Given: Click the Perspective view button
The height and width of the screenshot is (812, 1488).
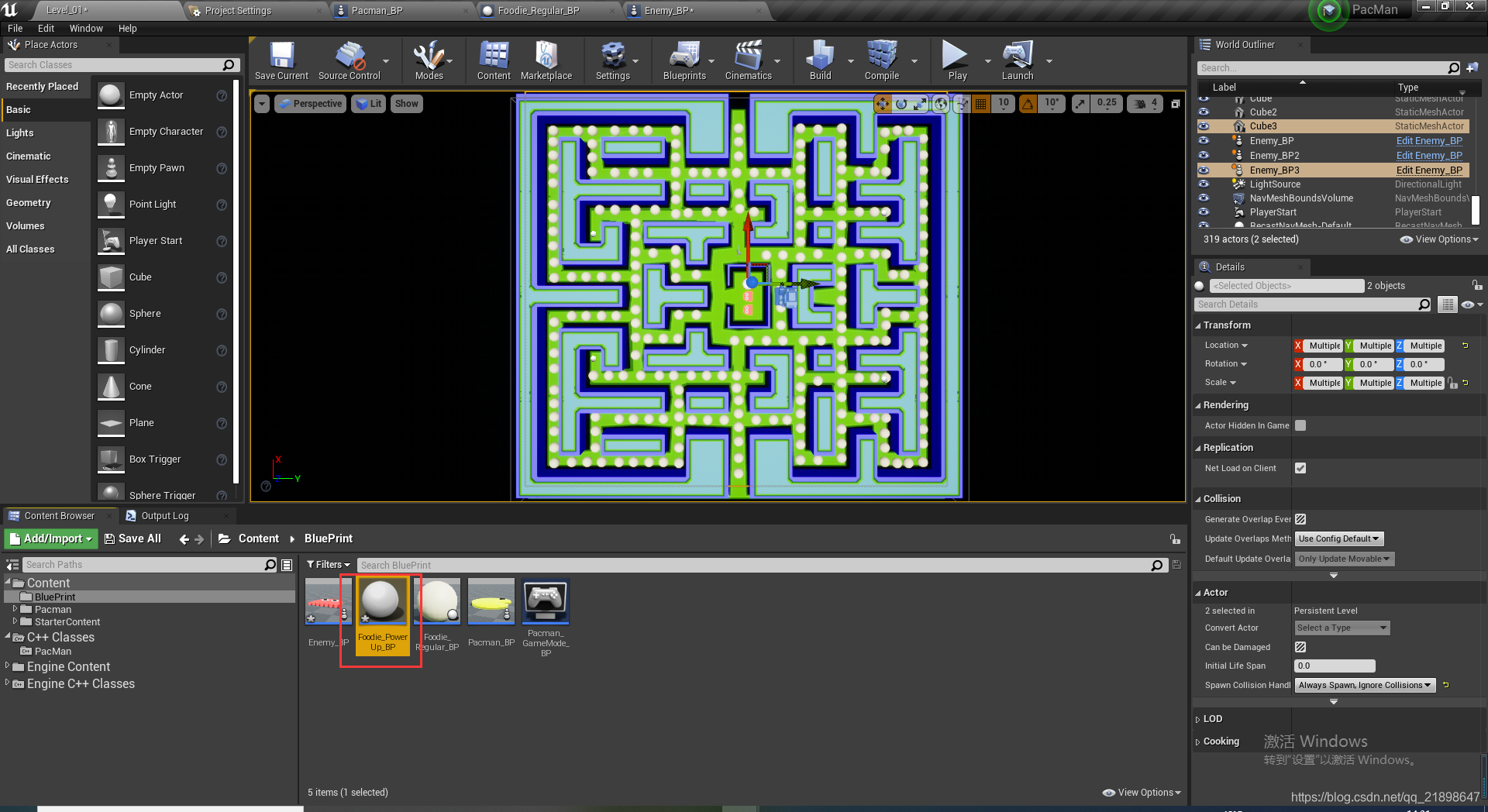Looking at the screenshot, I should point(309,103).
